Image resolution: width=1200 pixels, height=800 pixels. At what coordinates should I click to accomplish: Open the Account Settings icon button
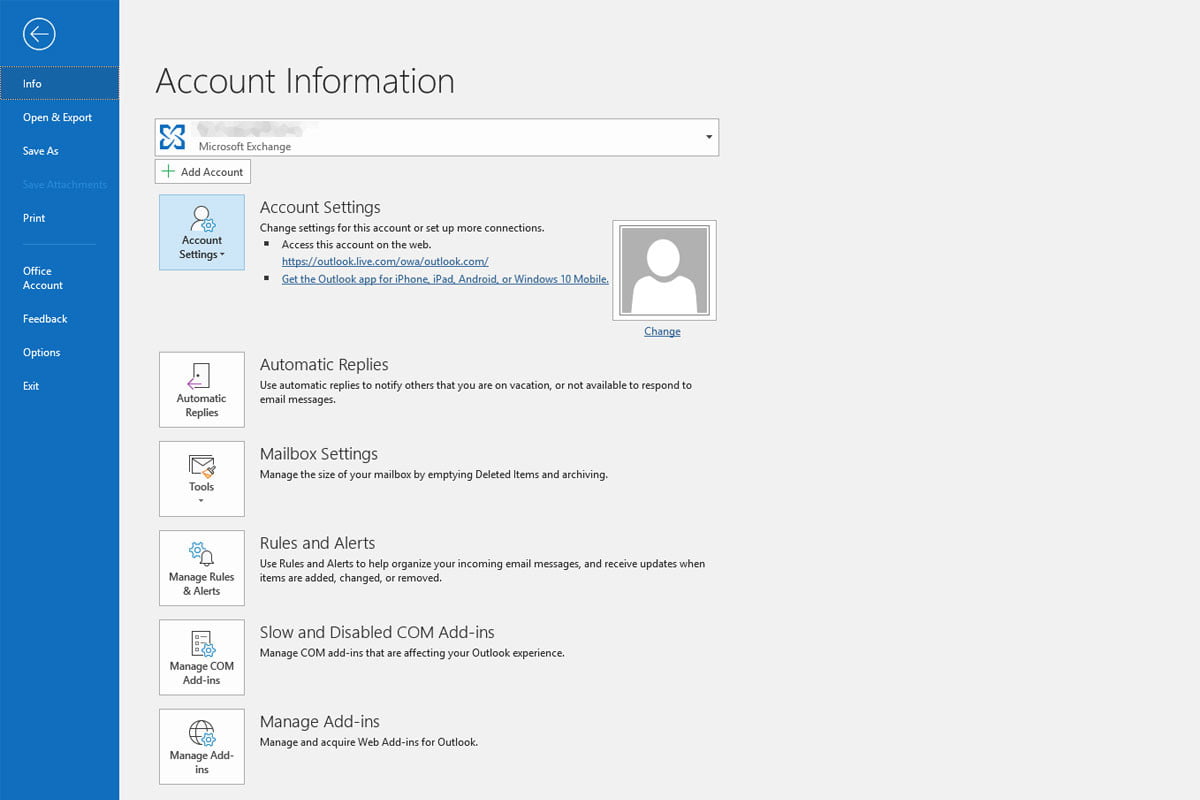click(202, 232)
